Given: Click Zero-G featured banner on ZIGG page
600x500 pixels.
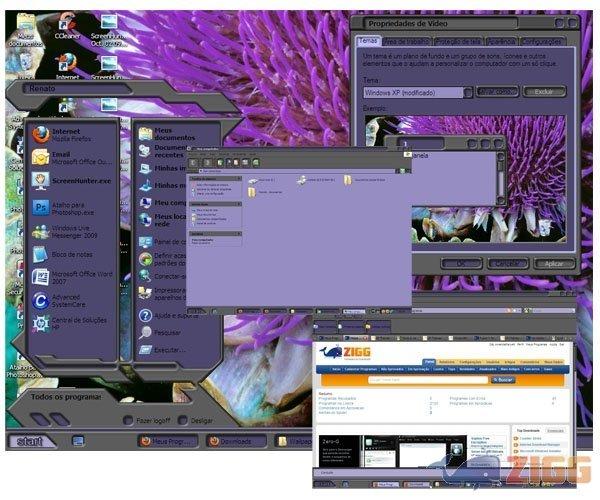Looking at the screenshot, I should [x=393, y=451].
